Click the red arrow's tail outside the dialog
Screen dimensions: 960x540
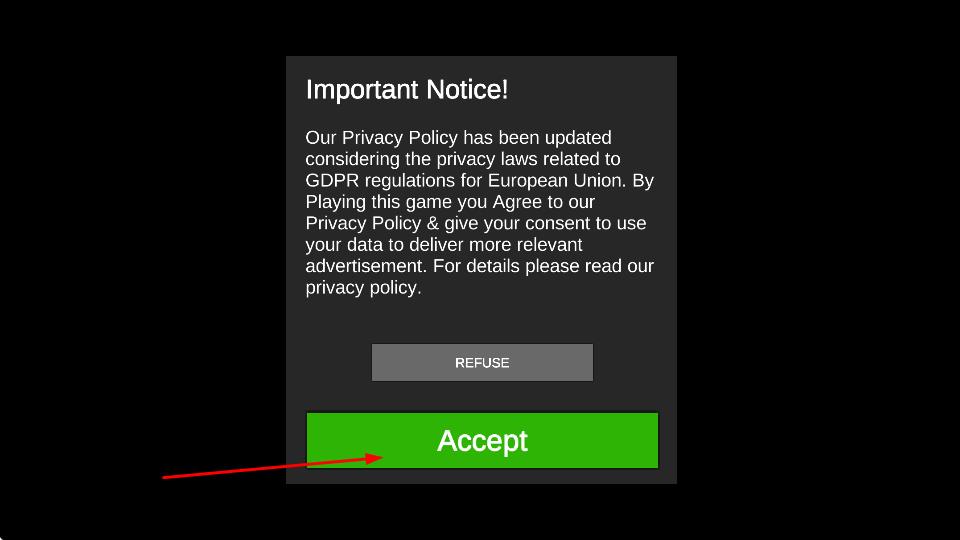point(165,477)
